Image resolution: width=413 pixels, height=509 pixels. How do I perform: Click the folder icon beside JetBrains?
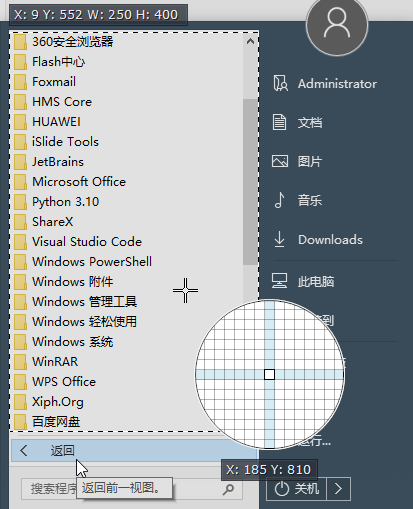pos(20,162)
